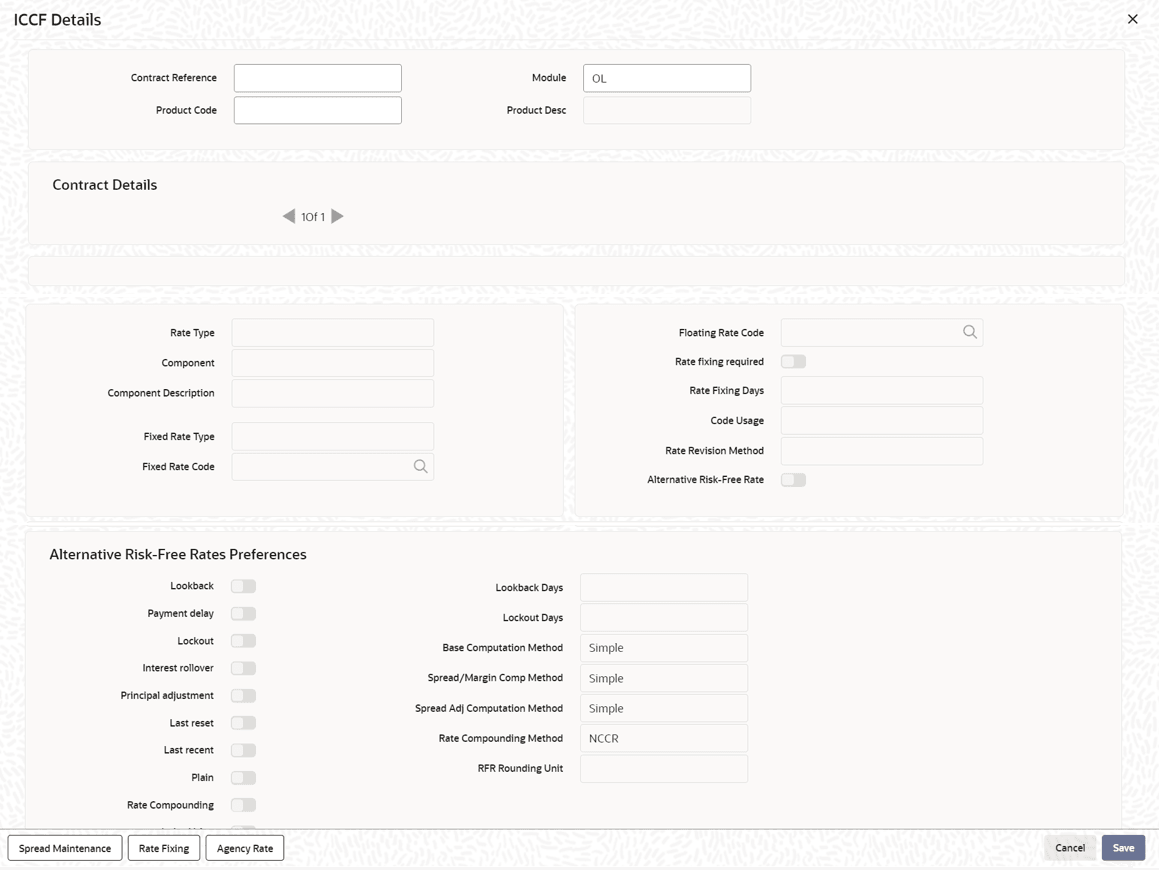The image size is (1159, 870).
Task: Click the Floating Rate Code search icon
Action: pos(970,333)
